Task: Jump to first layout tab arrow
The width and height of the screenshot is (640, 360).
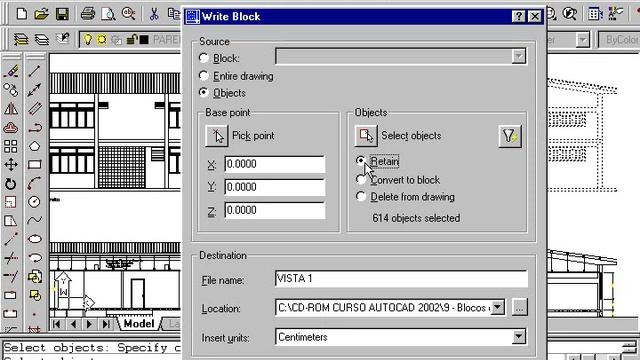Action: click(57, 324)
